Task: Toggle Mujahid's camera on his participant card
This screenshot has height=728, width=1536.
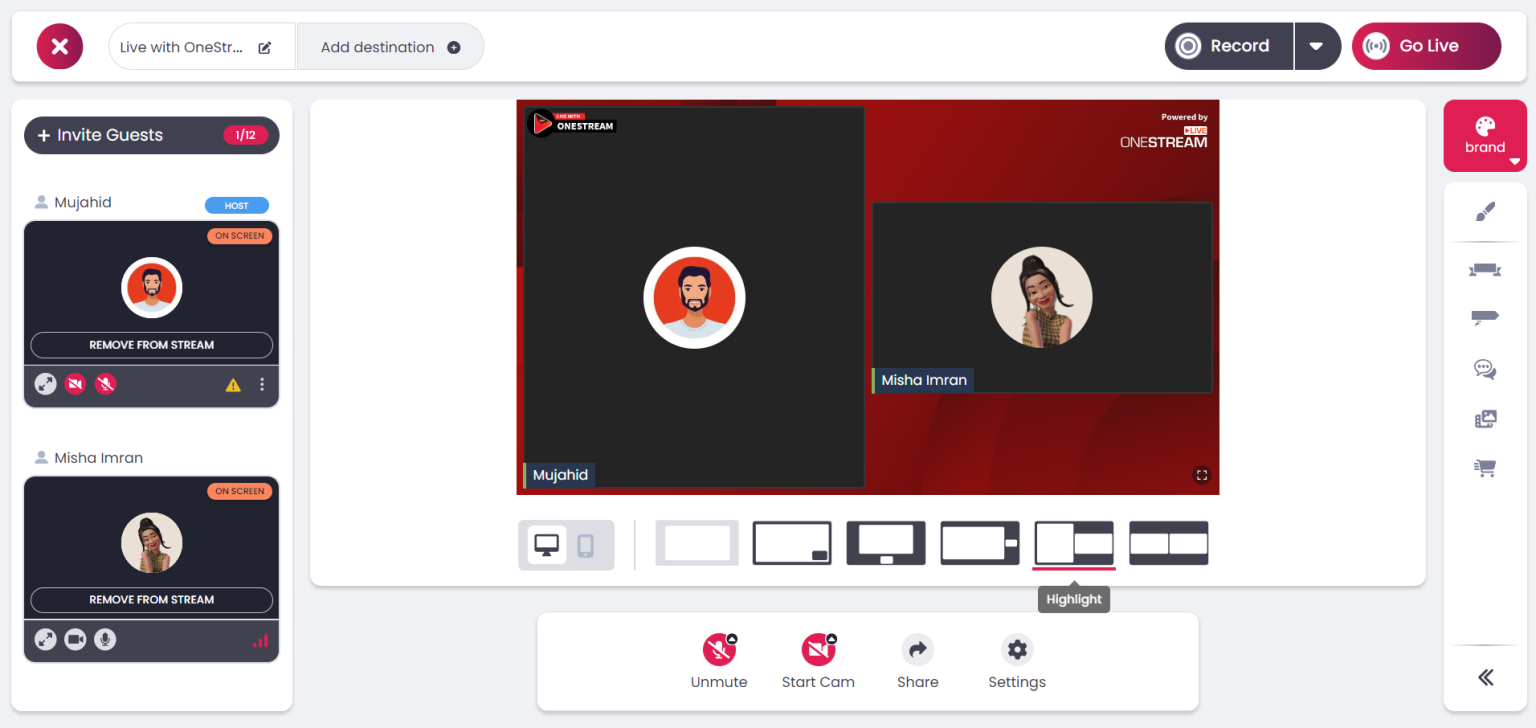Action: point(75,383)
